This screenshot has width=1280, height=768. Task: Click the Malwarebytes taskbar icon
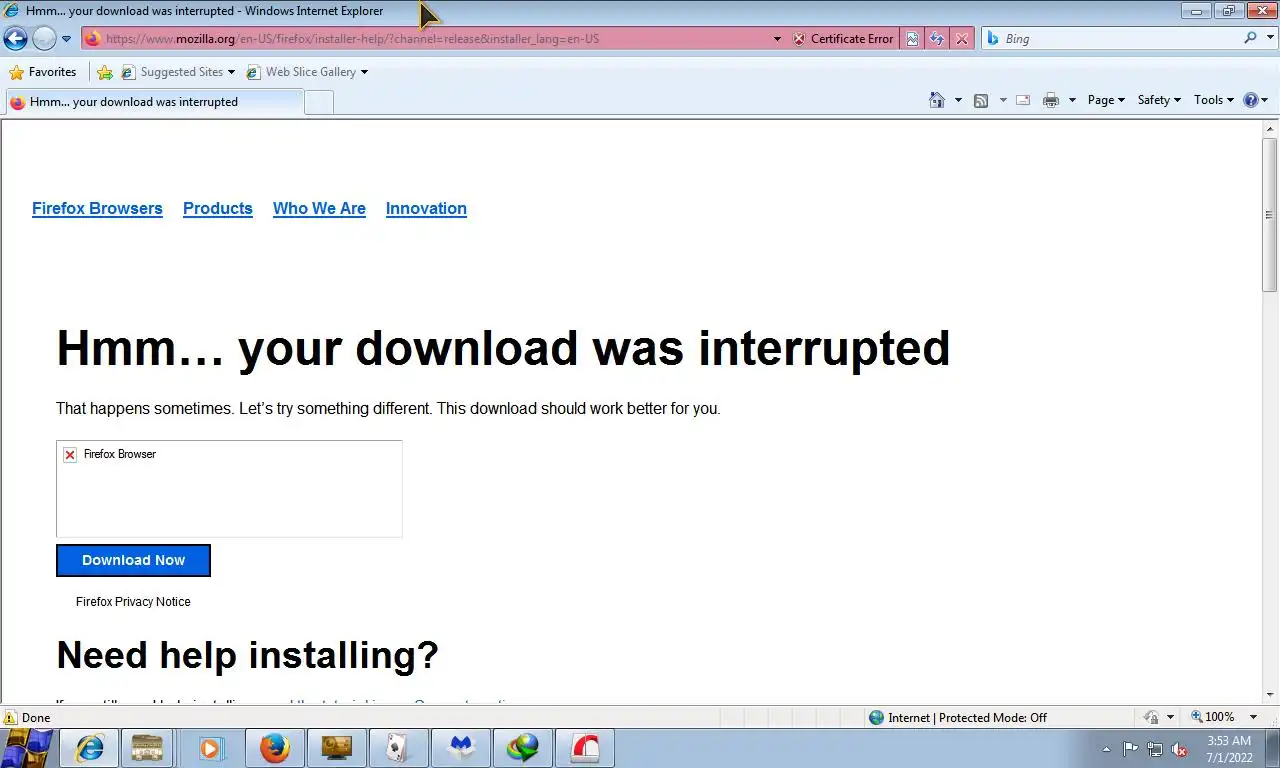pyautogui.click(x=460, y=748)
